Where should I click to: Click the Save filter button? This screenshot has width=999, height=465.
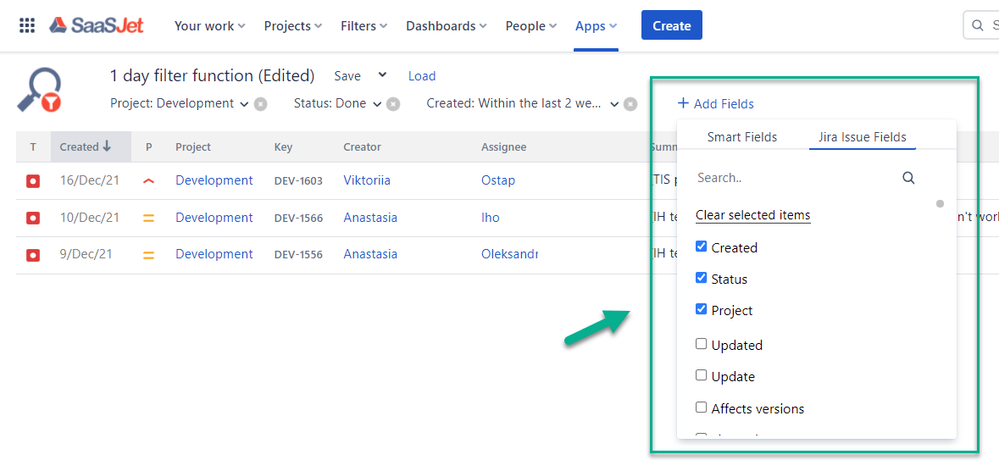coord(347,76)
